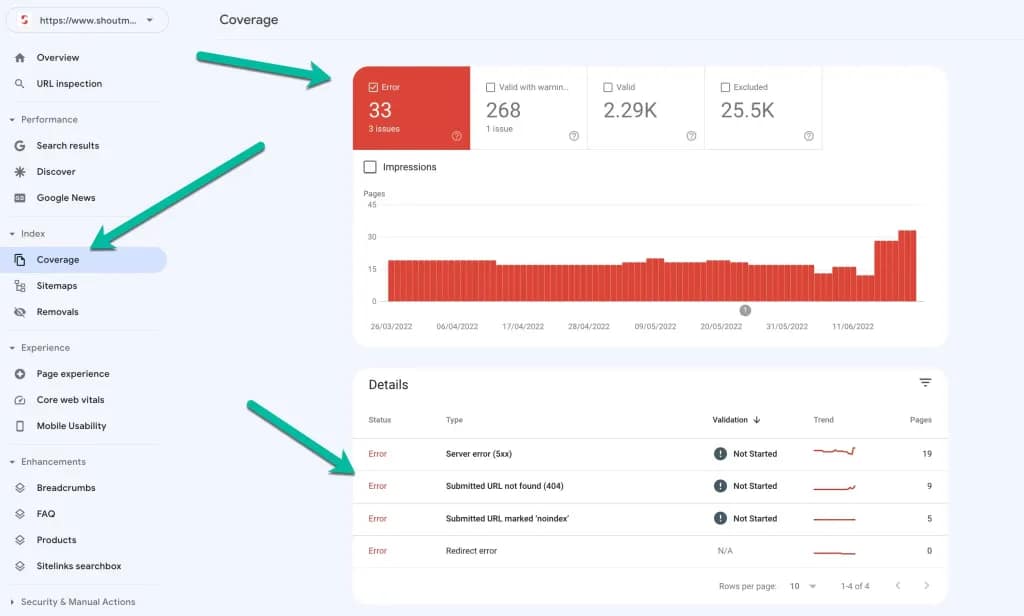Screen dimensions: 1024x616
Task: Click the help icon on Valid card
Action: [691, 136]
